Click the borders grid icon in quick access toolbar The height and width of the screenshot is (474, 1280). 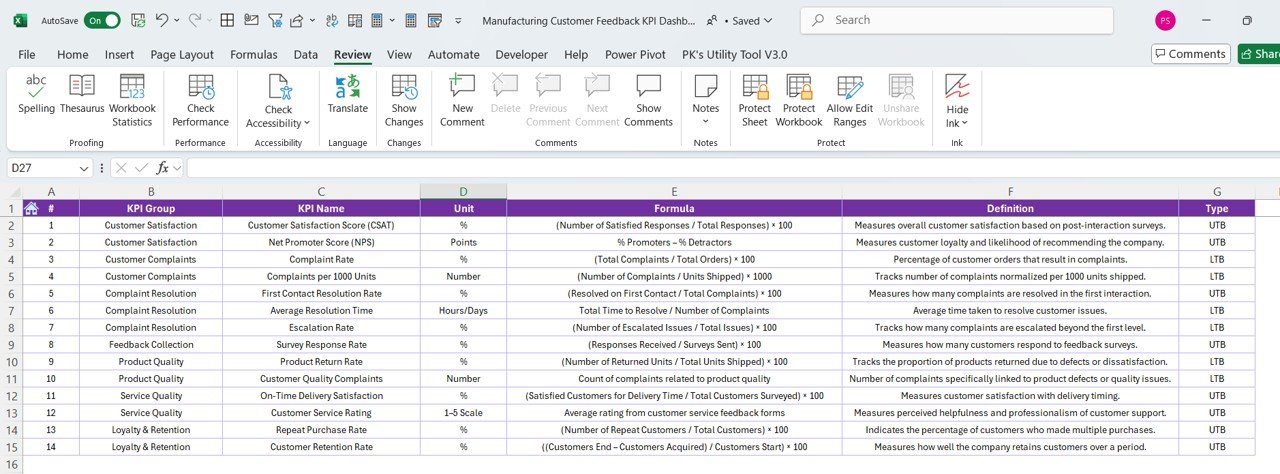click(x=227, y=20)
